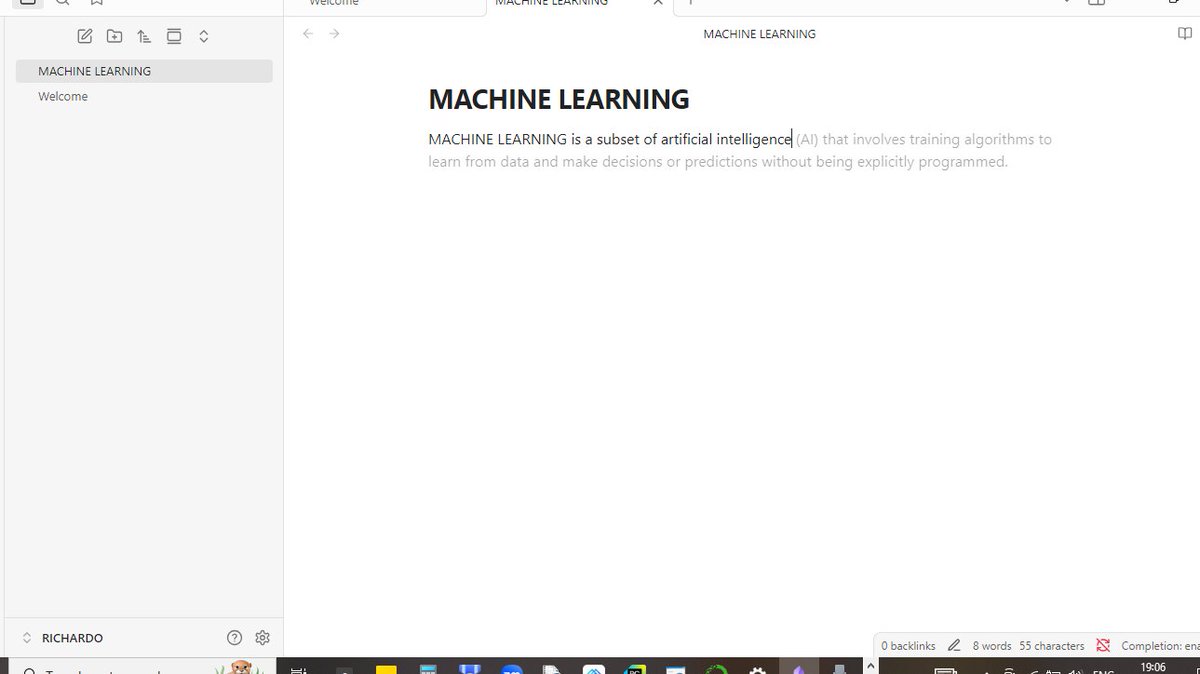Collapse or expand all sidebar items
The height and width of the screenshot is (674, 1200).
pyautogui.click(x=203, y=36)
